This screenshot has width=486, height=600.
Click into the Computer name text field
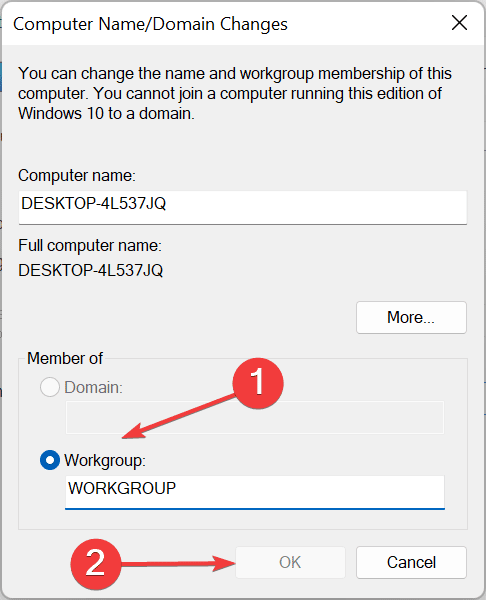click(243, 207)
